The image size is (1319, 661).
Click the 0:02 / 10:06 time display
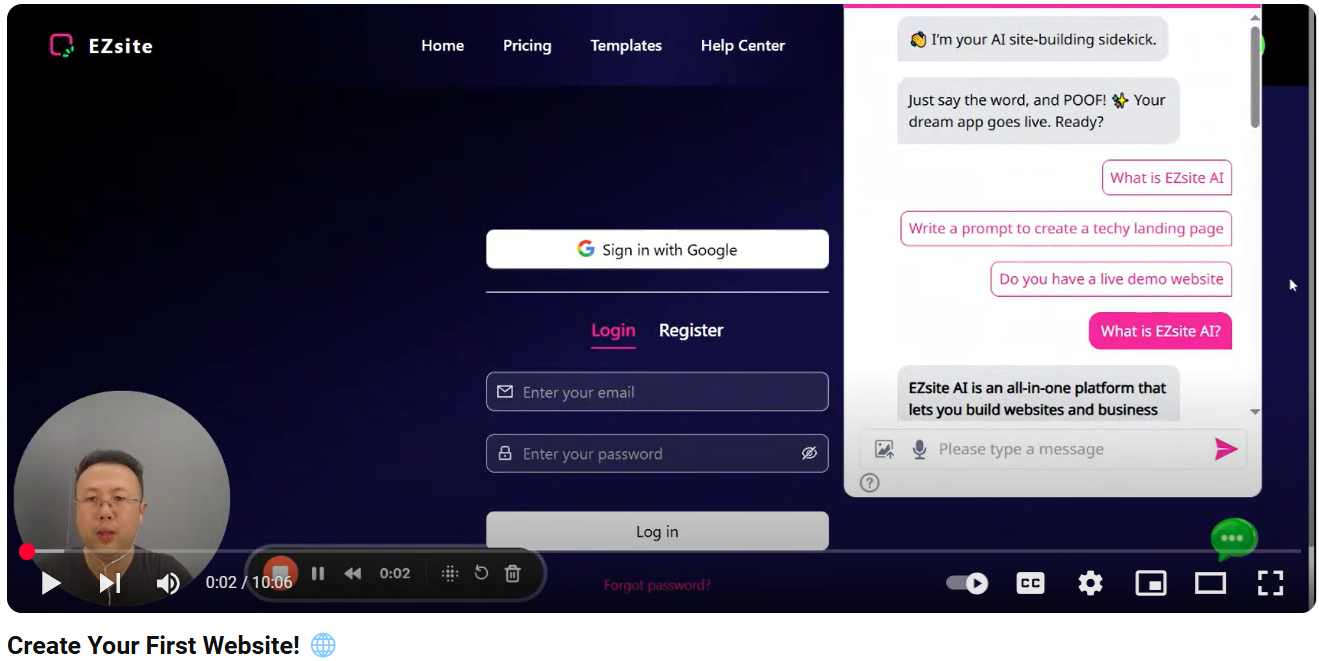coord(249,582)
